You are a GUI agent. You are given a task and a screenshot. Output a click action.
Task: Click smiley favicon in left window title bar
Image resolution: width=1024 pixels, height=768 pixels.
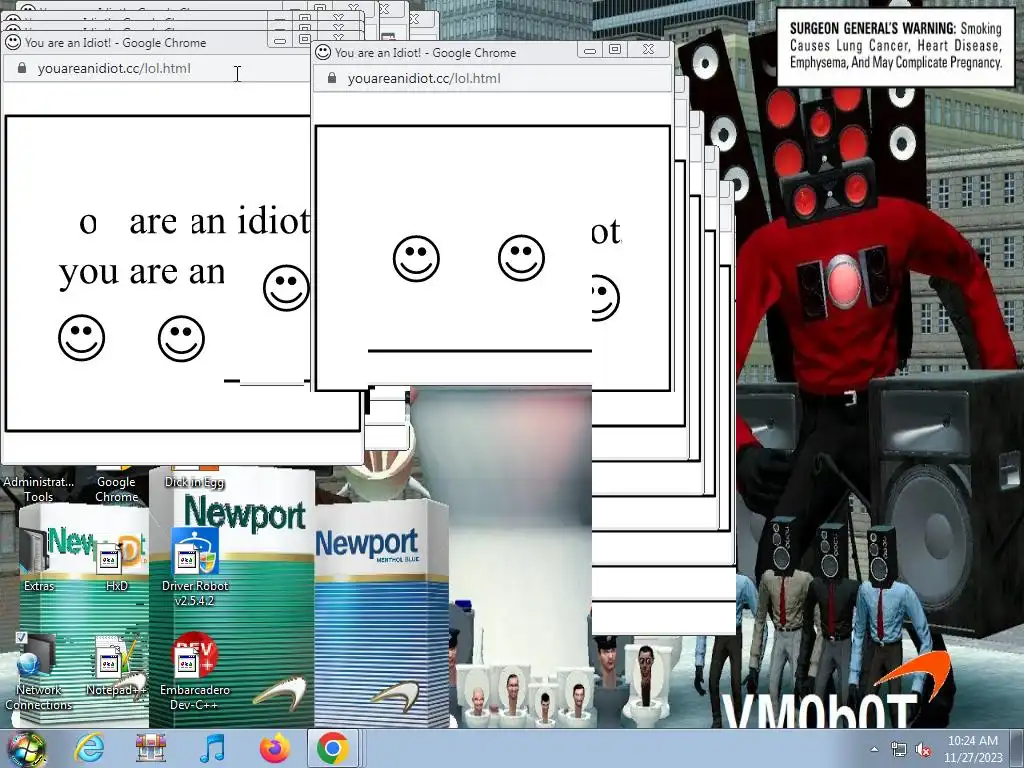point(12,42)
